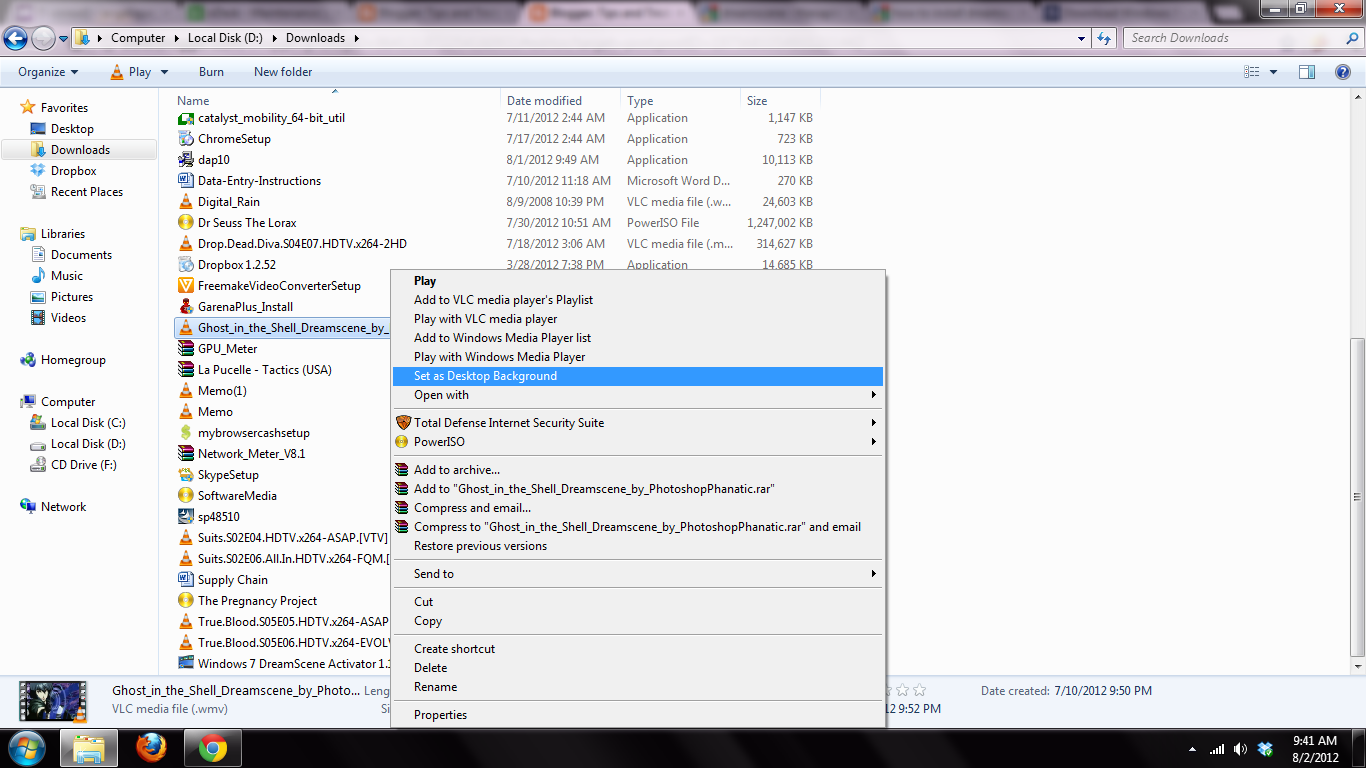
Task: Click the GPU_Meter archive icon
Action: pyautogui.click(x=185, y=349)
